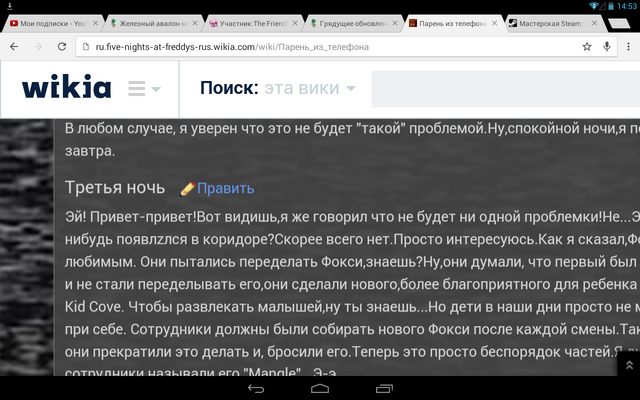Open the Chrome three-dot menu

(x=628, y=47)
